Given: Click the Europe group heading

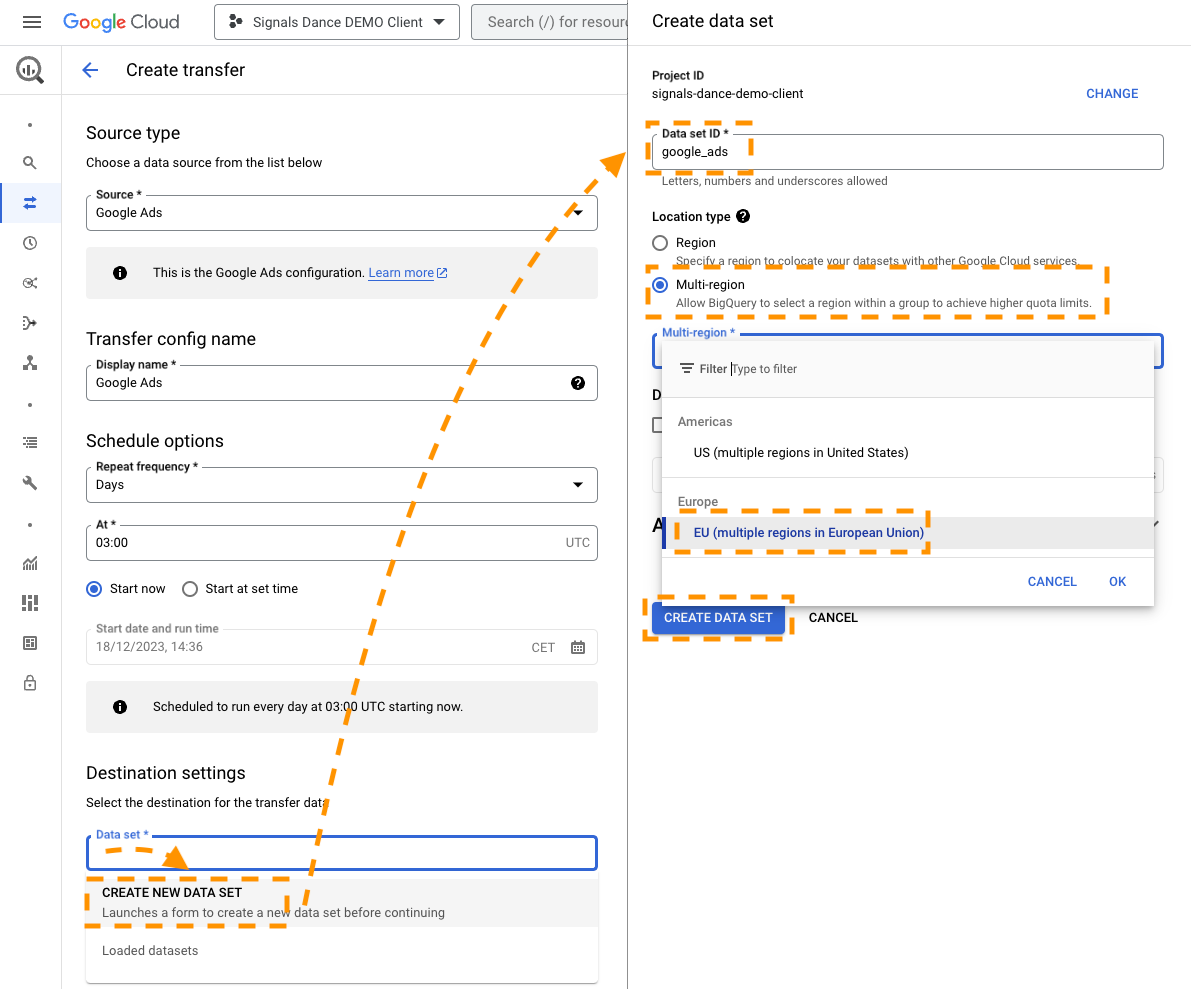Looking at the screenshot, I should click(x=698, y=501).
